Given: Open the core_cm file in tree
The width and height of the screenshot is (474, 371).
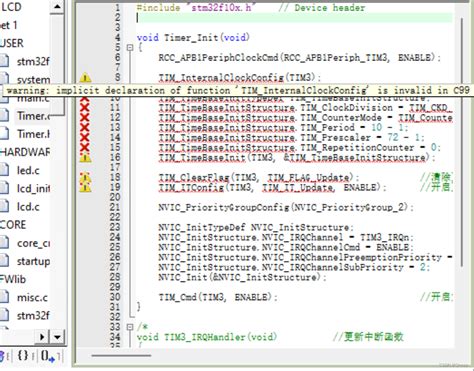Looking at the screenshot, I should pyautogui.click(x=33, y=243).
